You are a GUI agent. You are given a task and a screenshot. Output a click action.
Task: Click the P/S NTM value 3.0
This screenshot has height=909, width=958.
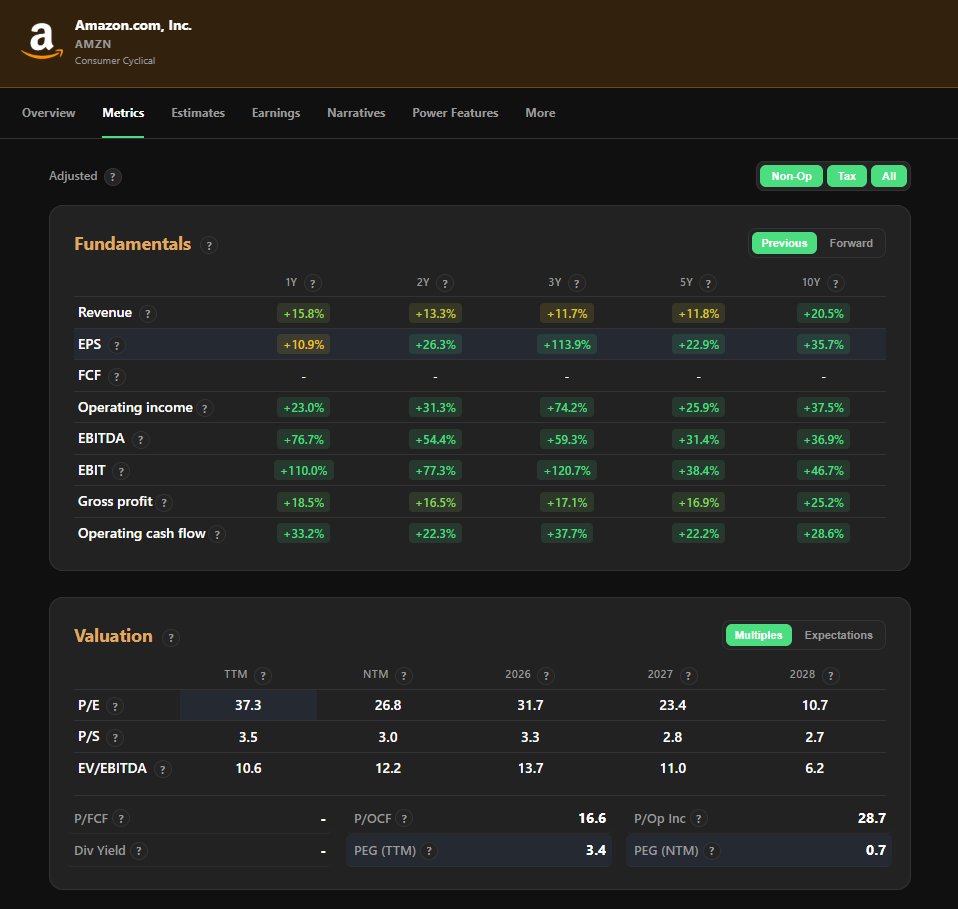388,737
